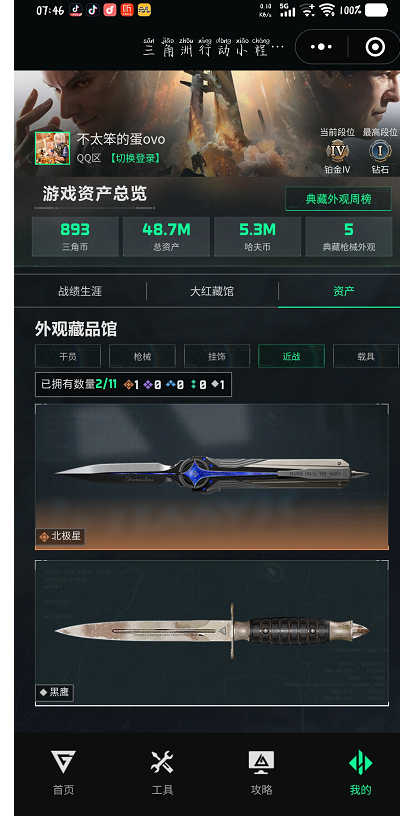400x816 pixels.
Task: Select the 近战 melee filter
Action: coord(291,356)
